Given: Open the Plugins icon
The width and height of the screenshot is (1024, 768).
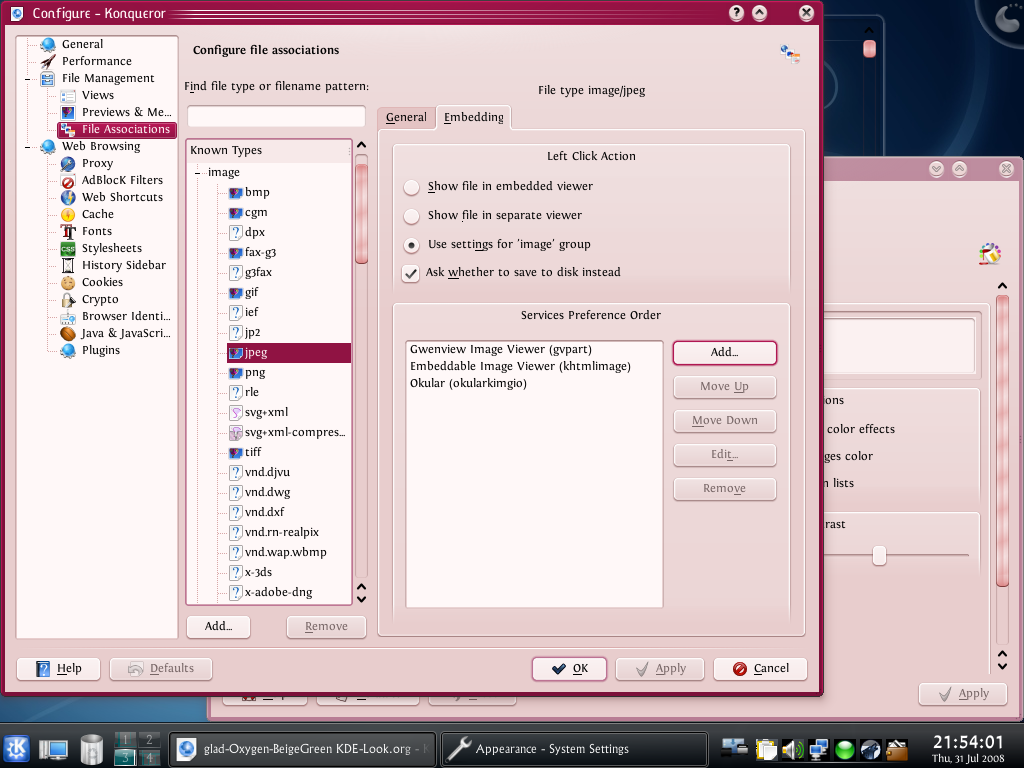Looking at the screenshot, I should [68, 350].
